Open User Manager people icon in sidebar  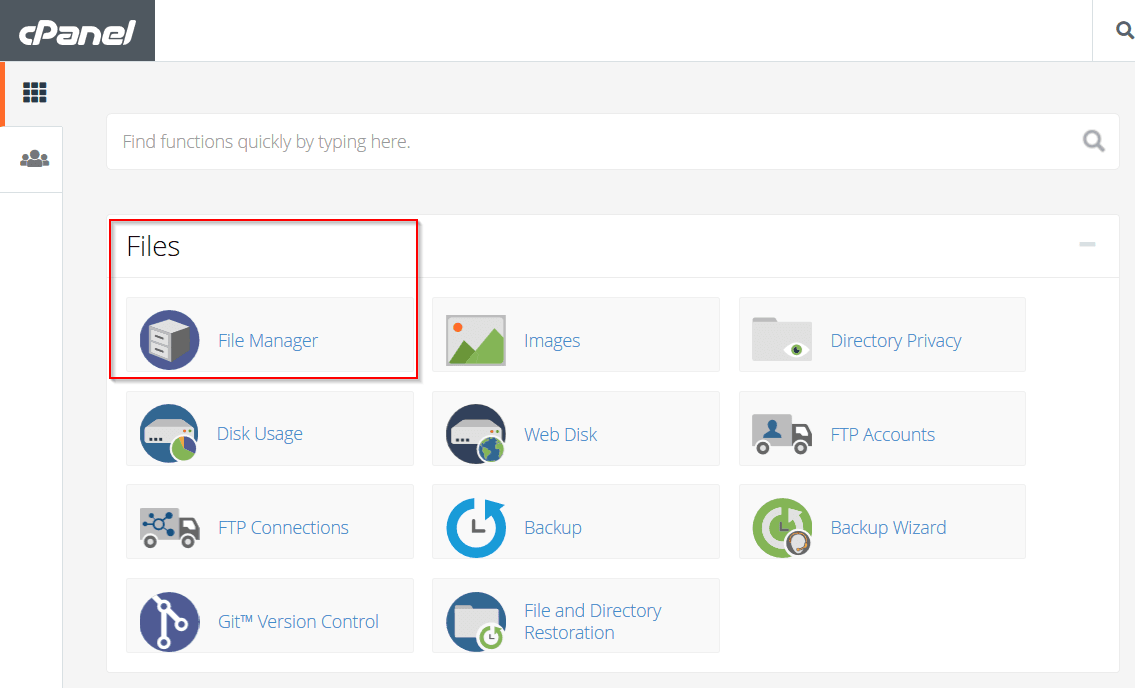tap(35, 159)
